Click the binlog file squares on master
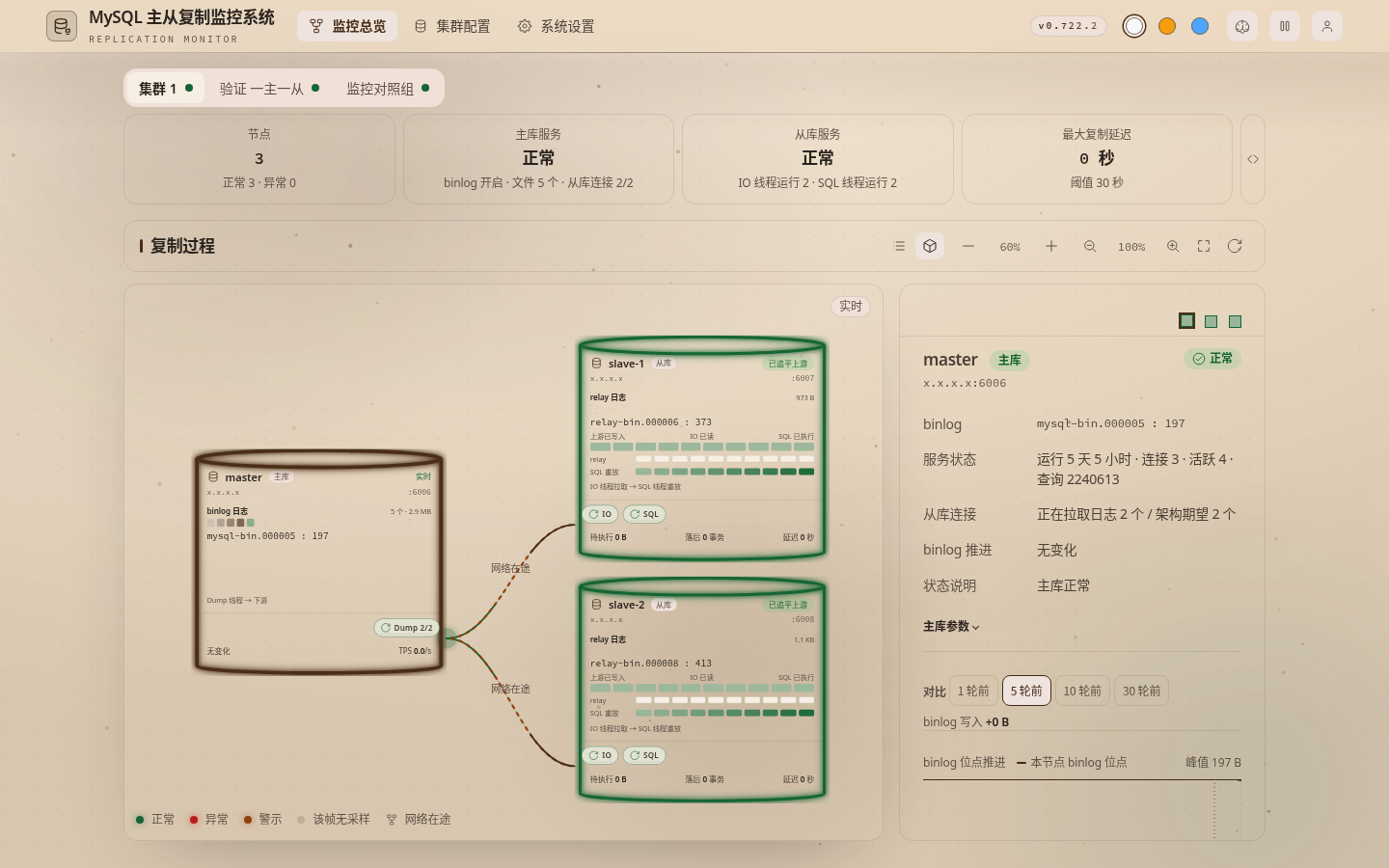The height and width of the screenshot is (868, 1389). point(231,523)
